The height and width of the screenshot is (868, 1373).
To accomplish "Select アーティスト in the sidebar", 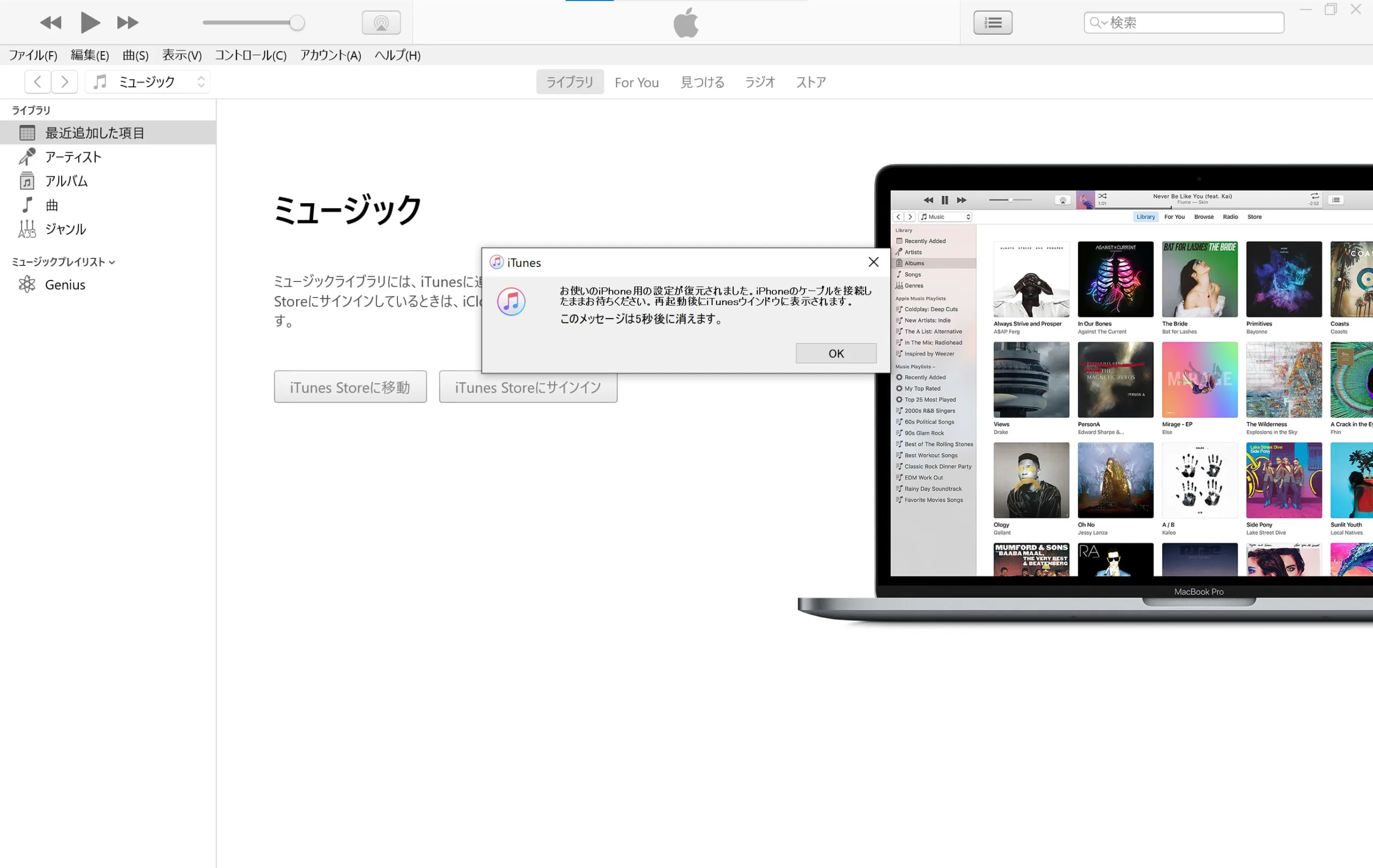I will click(x=108, y=157).
